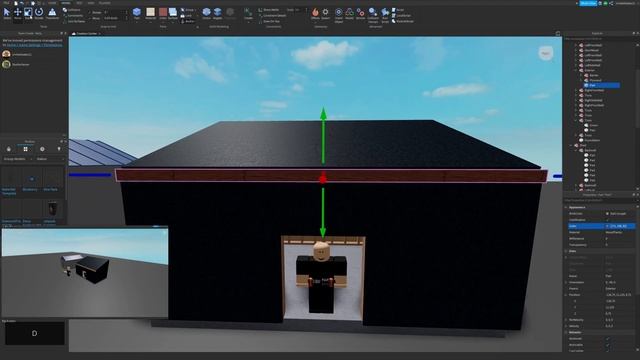This screenshot has width=640, height=360.
Task: Open the Material picker
Action: coord(150,13)
